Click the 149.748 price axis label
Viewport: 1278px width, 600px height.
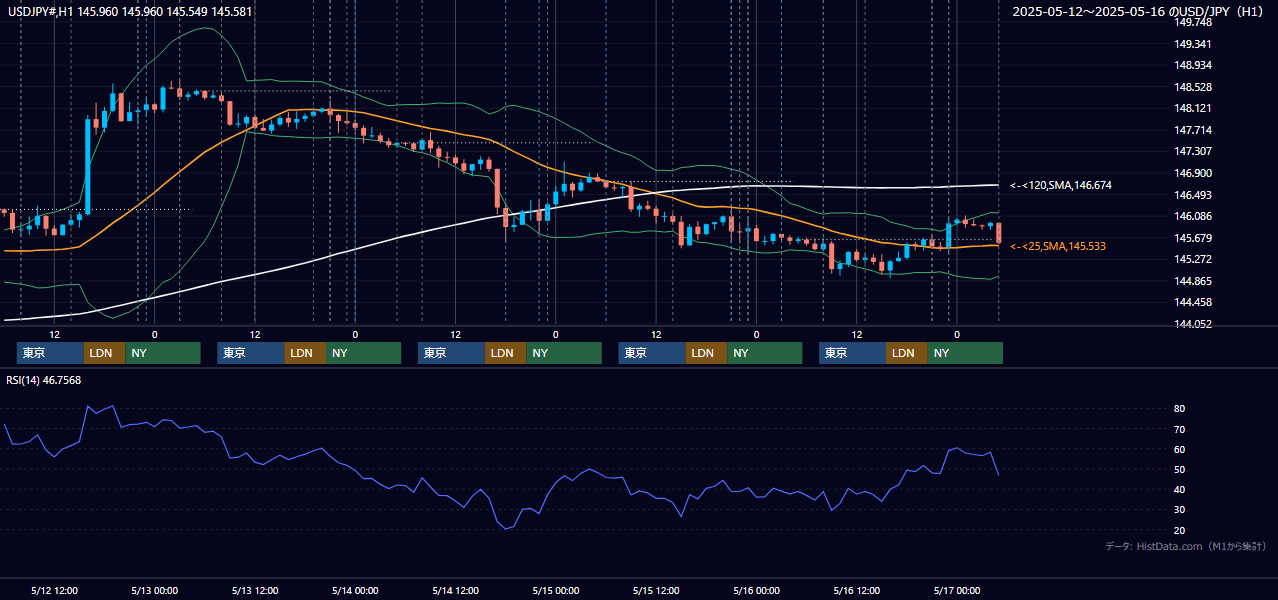coord(1193,22)
